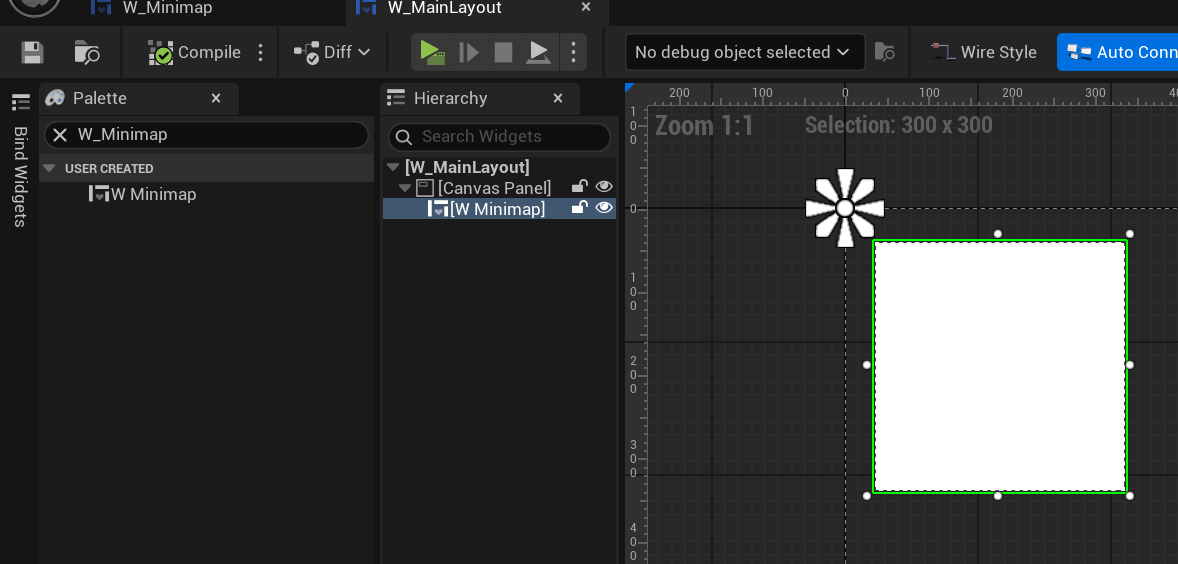Click the Hierarchy Search Widgets field
The height and width of the screenshot is (564, 1178).
coord(510,137)
